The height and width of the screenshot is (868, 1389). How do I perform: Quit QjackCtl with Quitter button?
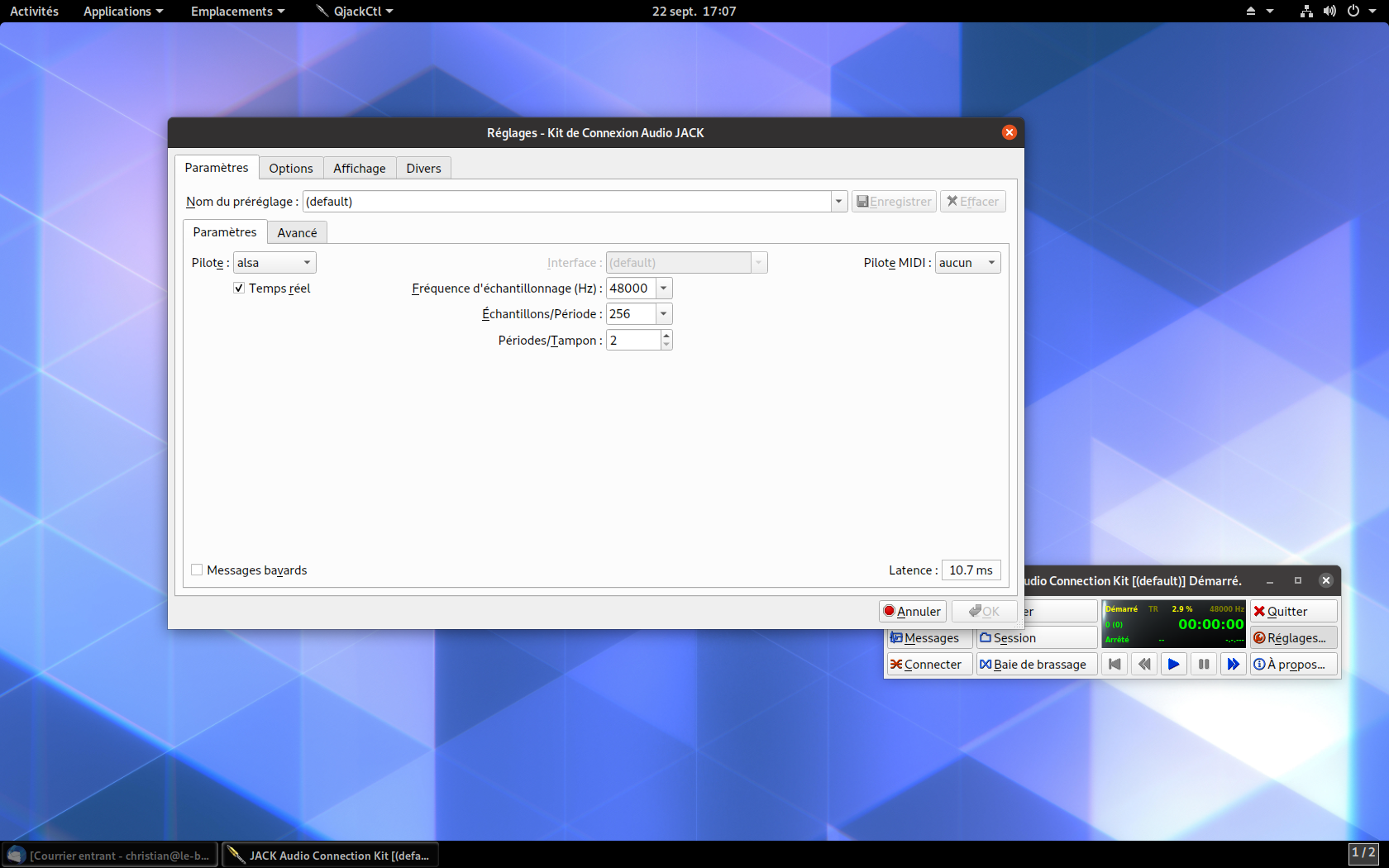[1293, 611]
